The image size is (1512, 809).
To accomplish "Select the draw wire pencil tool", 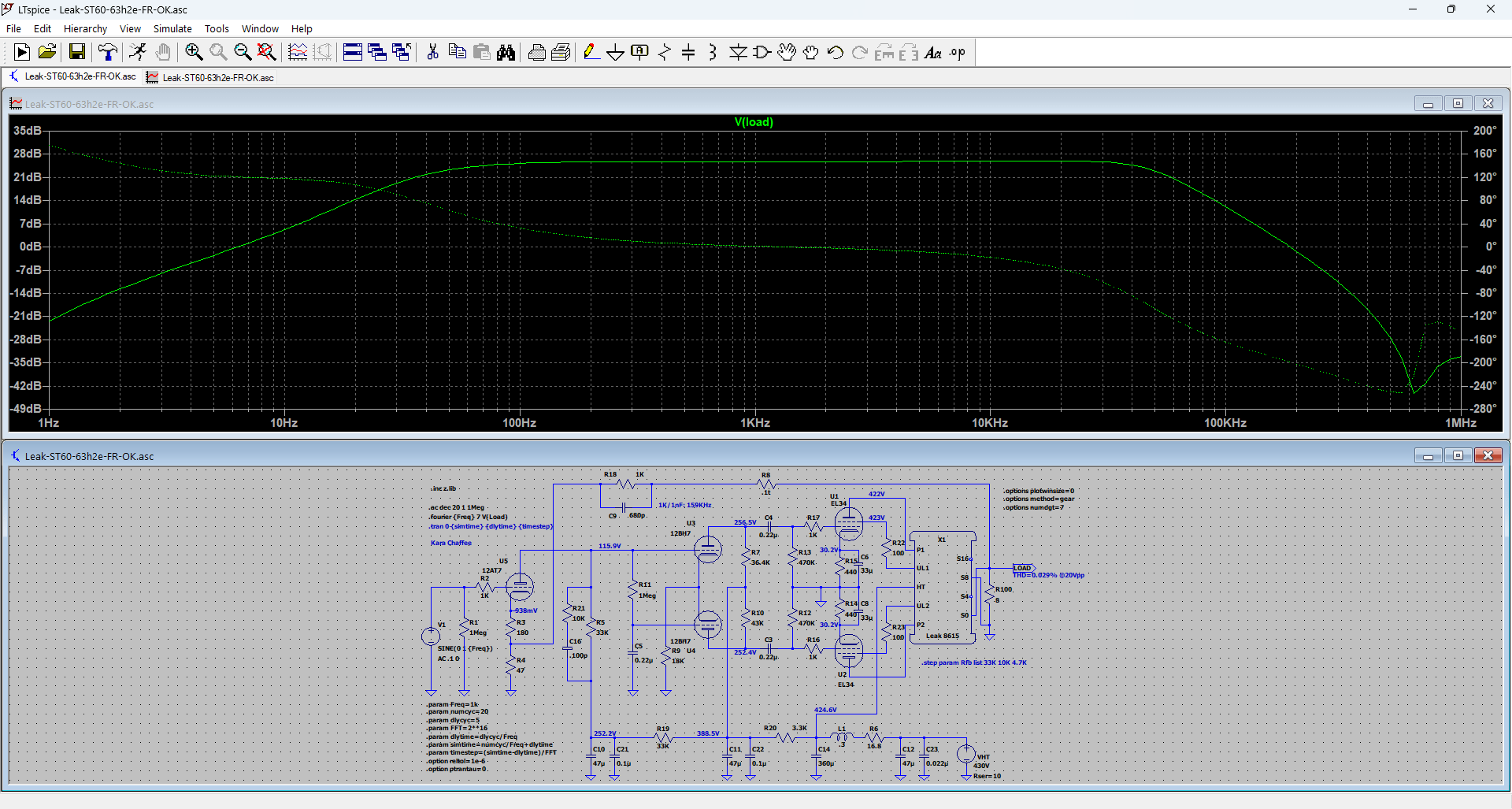I will pos(591,52).
